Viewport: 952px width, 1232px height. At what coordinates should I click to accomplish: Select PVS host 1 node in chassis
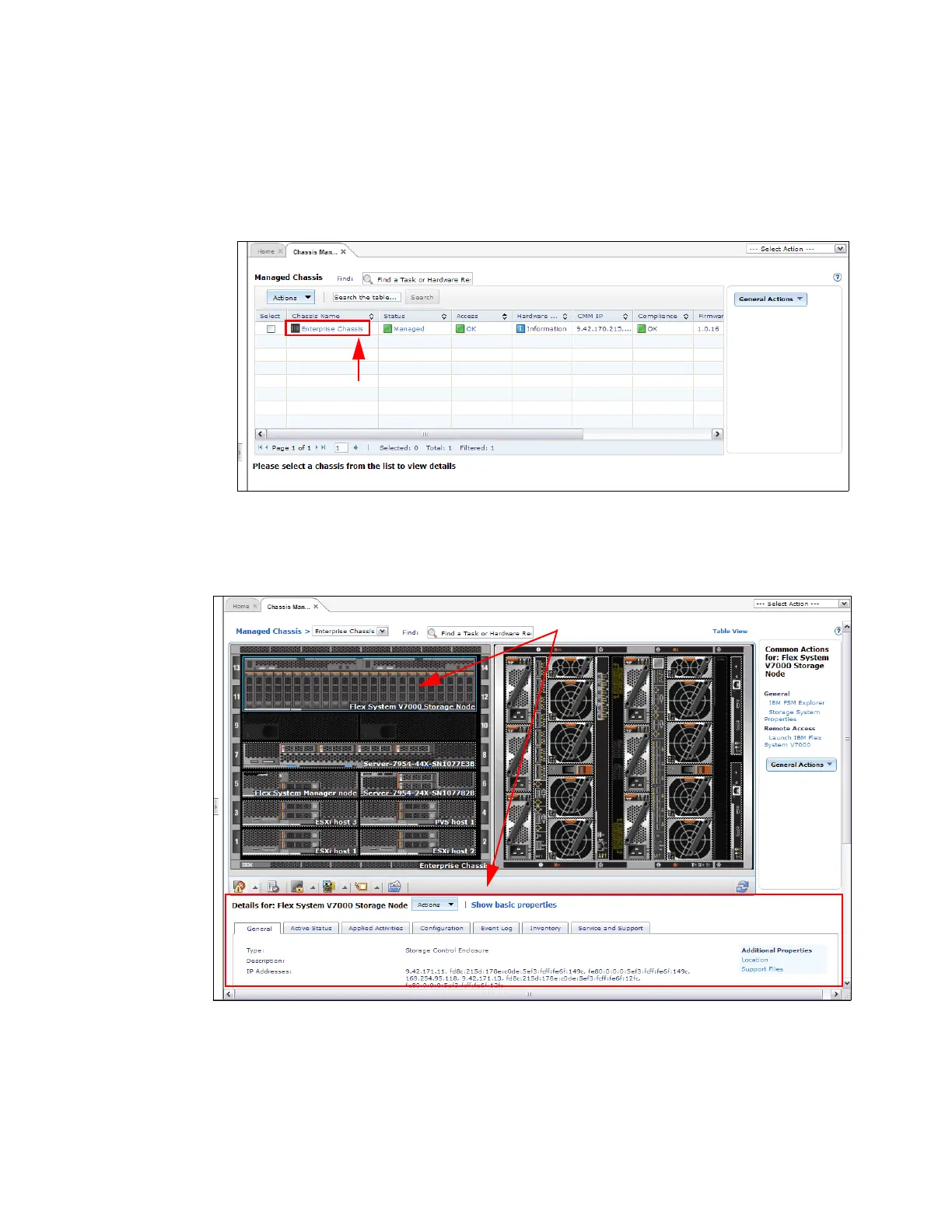tap(418, 814)
